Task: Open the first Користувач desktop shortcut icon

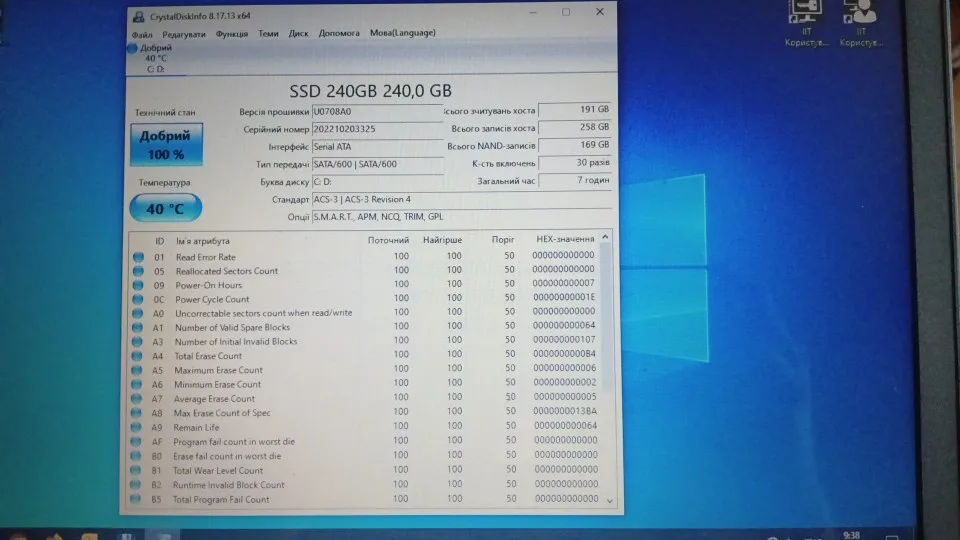Action: pos(806,23)
